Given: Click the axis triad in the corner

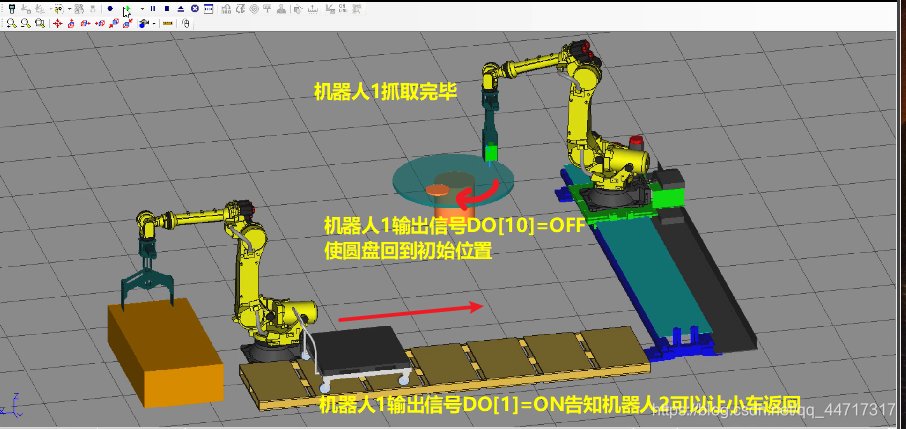Looking at the screenshot, I should pos(13,406).
